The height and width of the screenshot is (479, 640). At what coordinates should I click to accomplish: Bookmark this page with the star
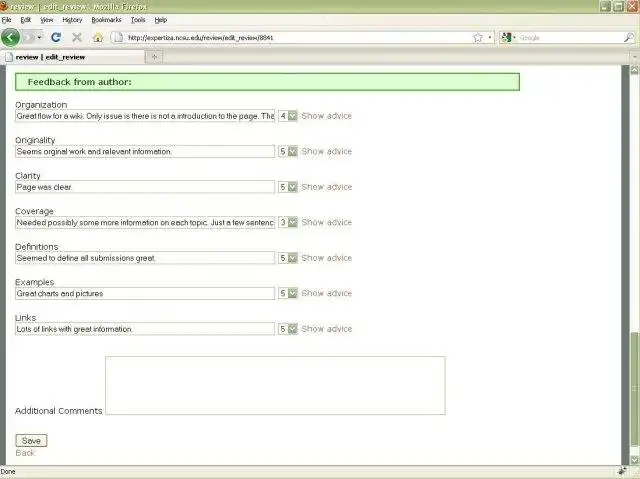pos(478,38)
